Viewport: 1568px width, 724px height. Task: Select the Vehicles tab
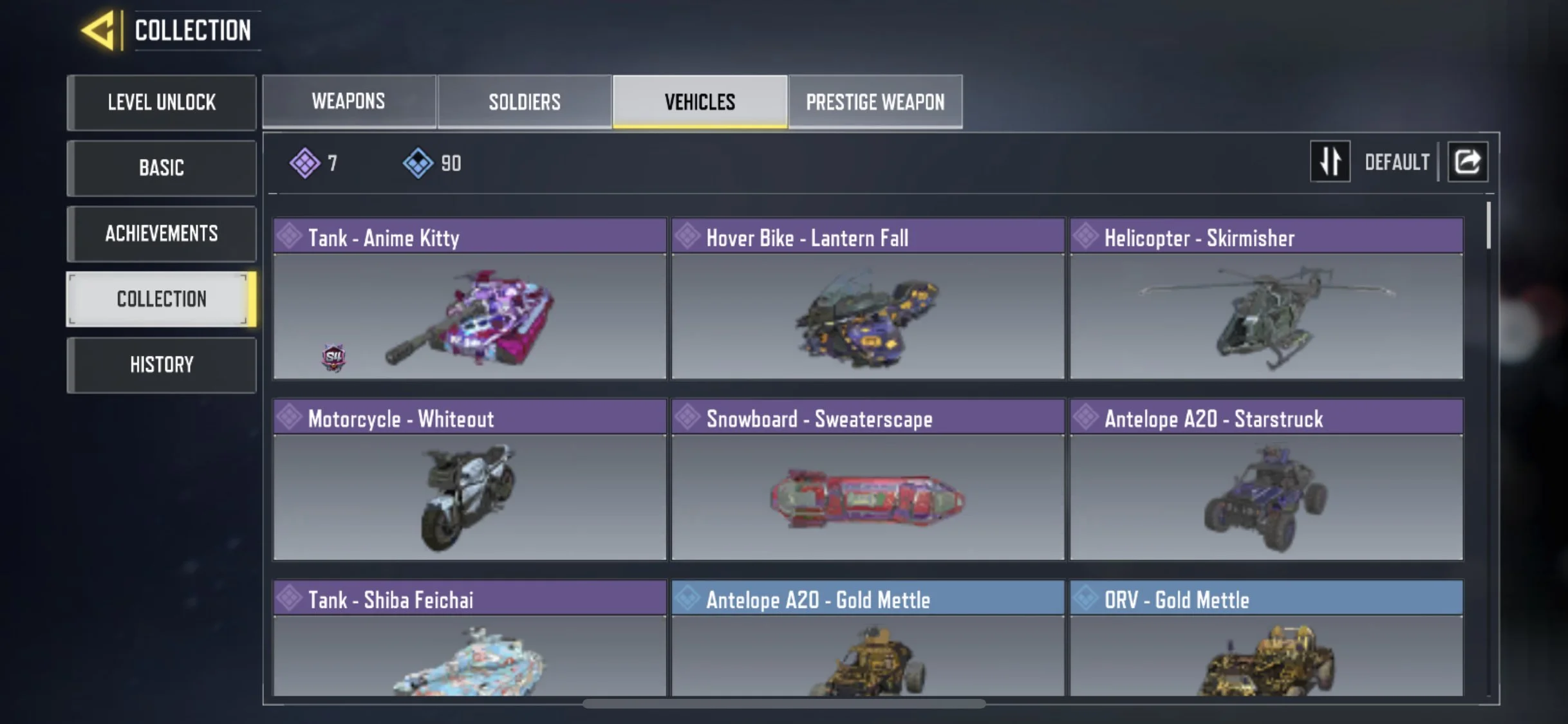700,102
